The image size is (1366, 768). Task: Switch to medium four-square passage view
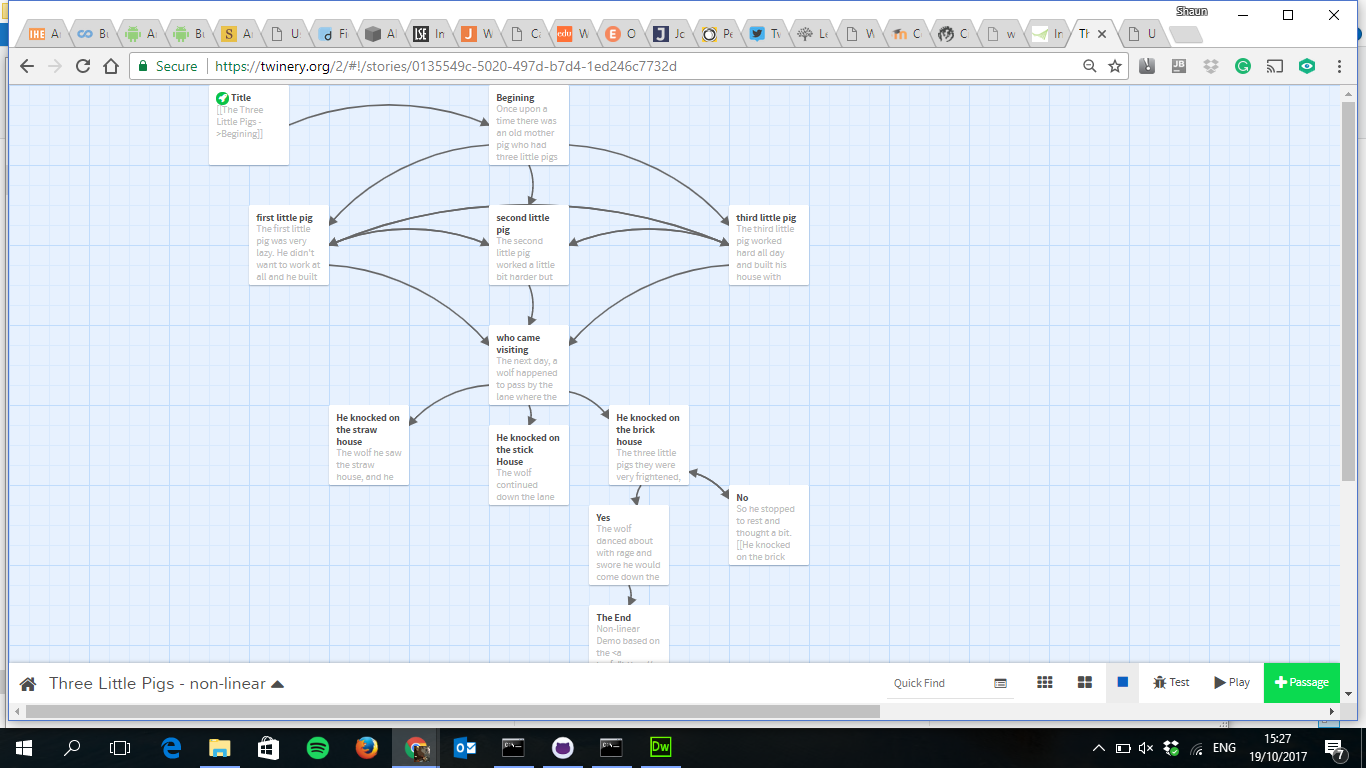point(1085,682)
